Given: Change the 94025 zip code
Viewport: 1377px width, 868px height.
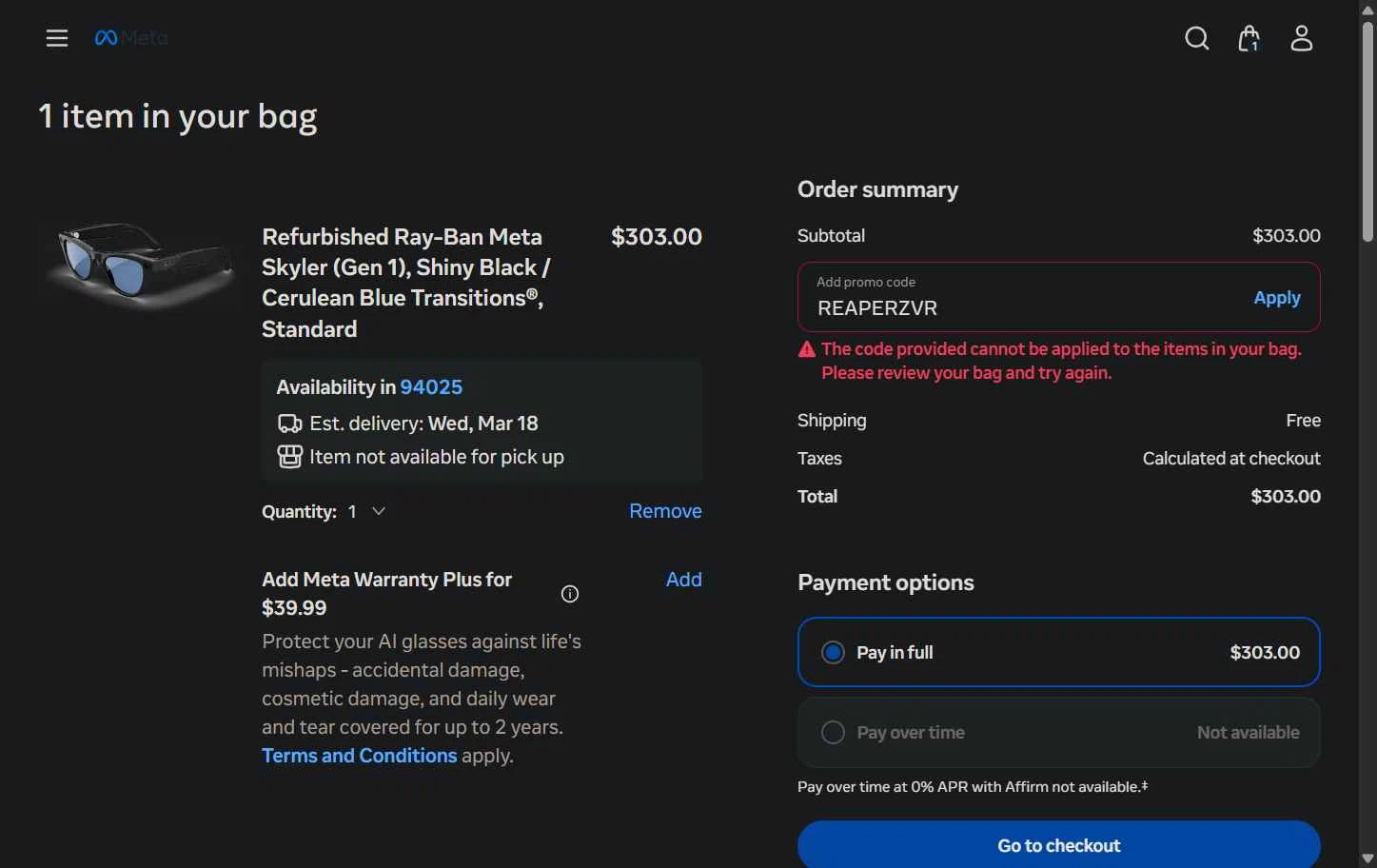Looking at the screenshot, I should click(x=431, y=387).
